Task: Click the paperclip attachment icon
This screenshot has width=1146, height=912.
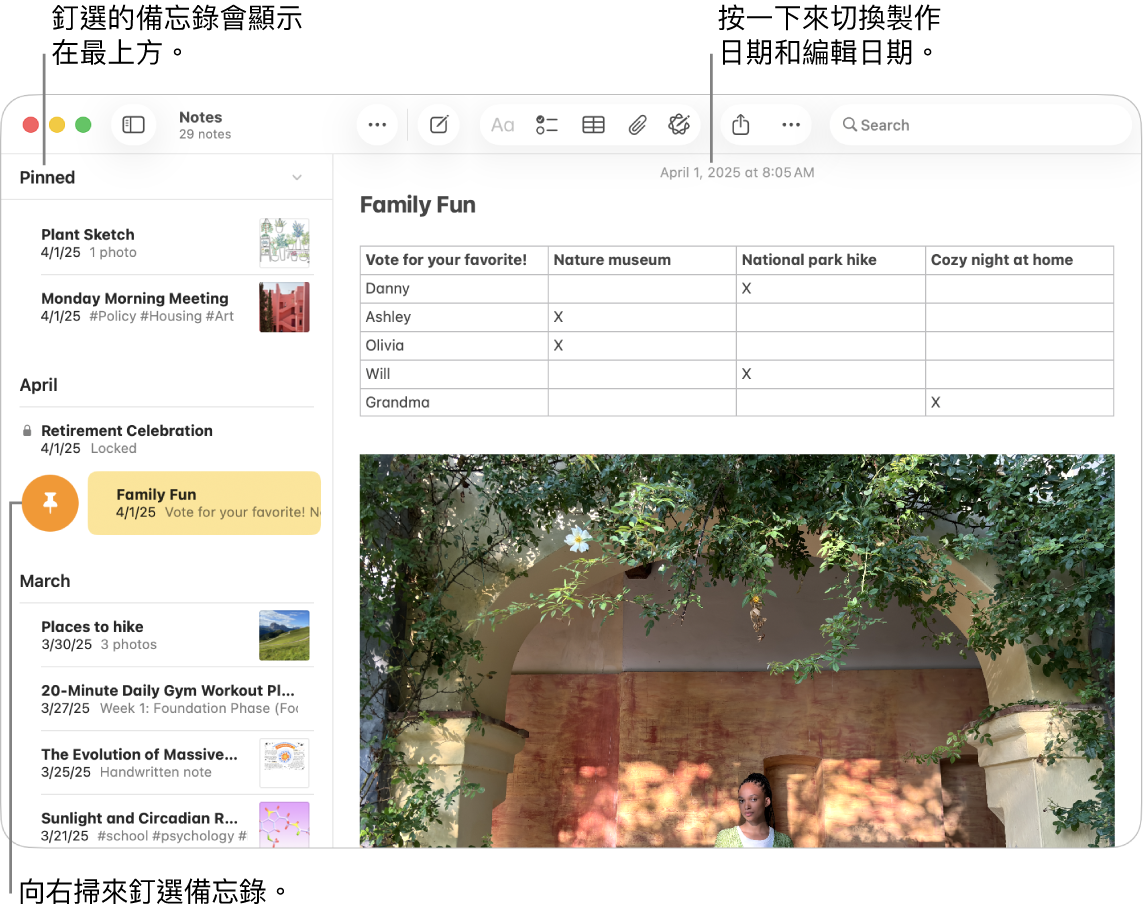Action: tap(637, 125)
